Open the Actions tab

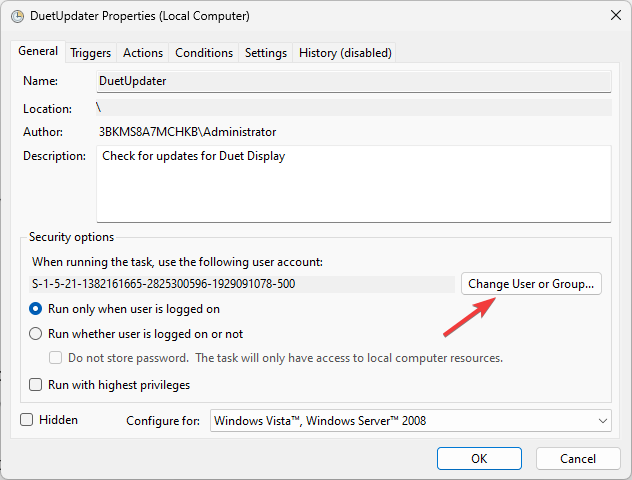(x=143, y=53)
